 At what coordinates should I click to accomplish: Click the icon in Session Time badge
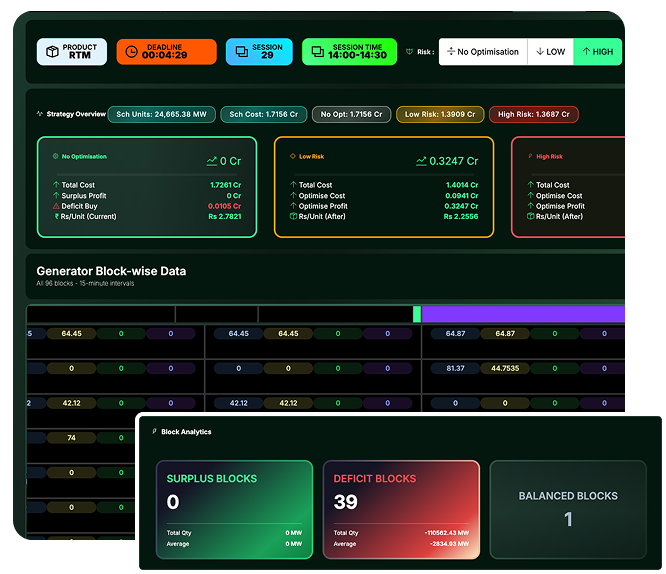tap(318, 52)
